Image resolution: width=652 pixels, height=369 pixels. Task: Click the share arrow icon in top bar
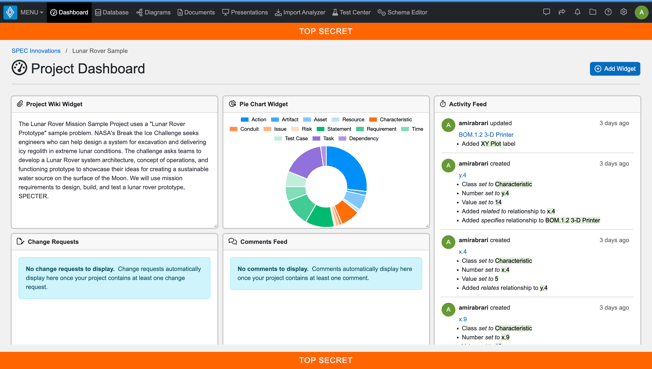(562, 12)
